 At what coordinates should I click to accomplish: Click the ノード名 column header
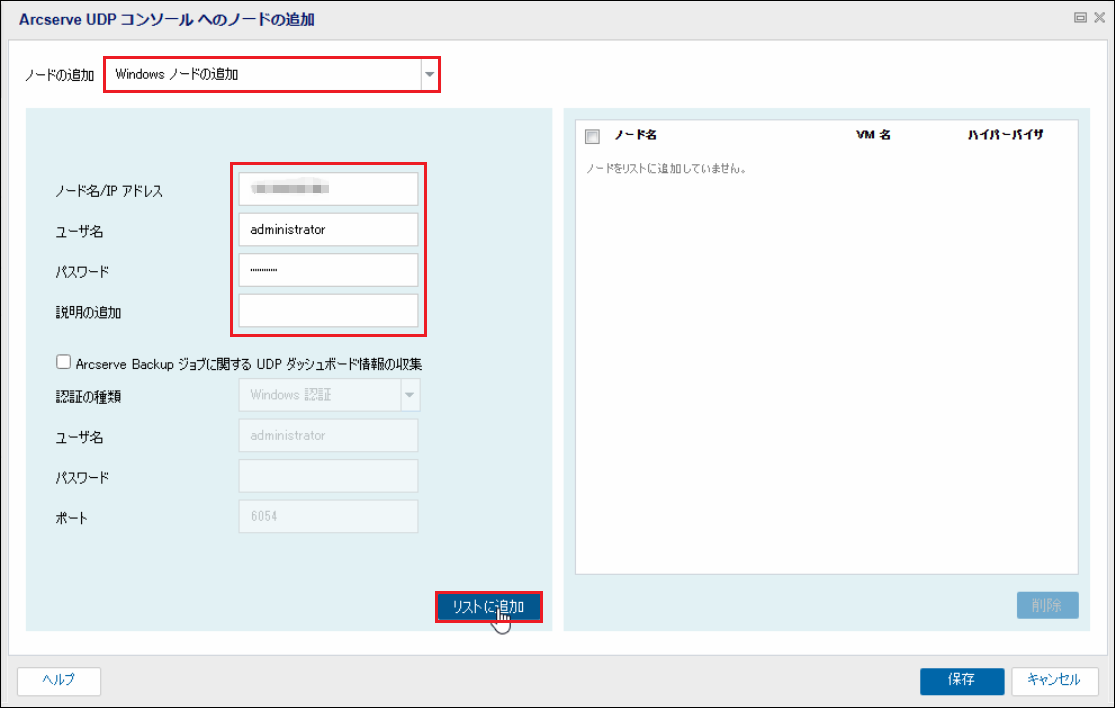click(x=635, y=135)
